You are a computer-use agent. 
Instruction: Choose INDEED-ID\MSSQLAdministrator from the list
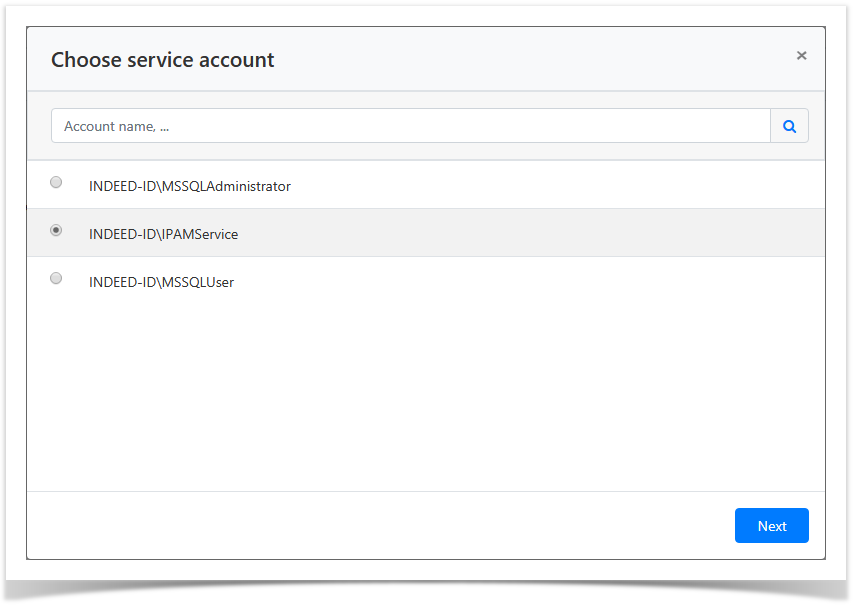[189, 186]
